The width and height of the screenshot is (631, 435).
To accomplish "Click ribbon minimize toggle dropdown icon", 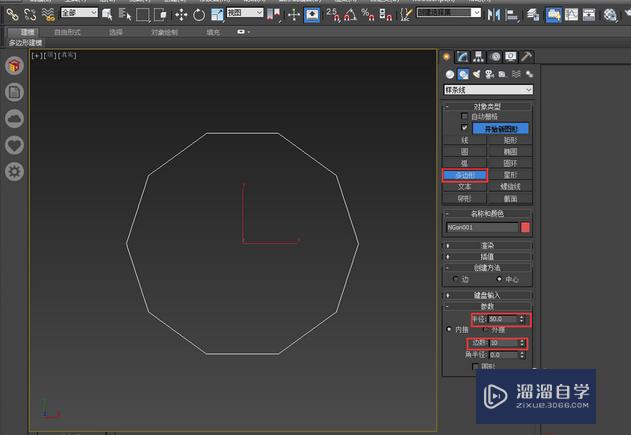I will [243, 32].
